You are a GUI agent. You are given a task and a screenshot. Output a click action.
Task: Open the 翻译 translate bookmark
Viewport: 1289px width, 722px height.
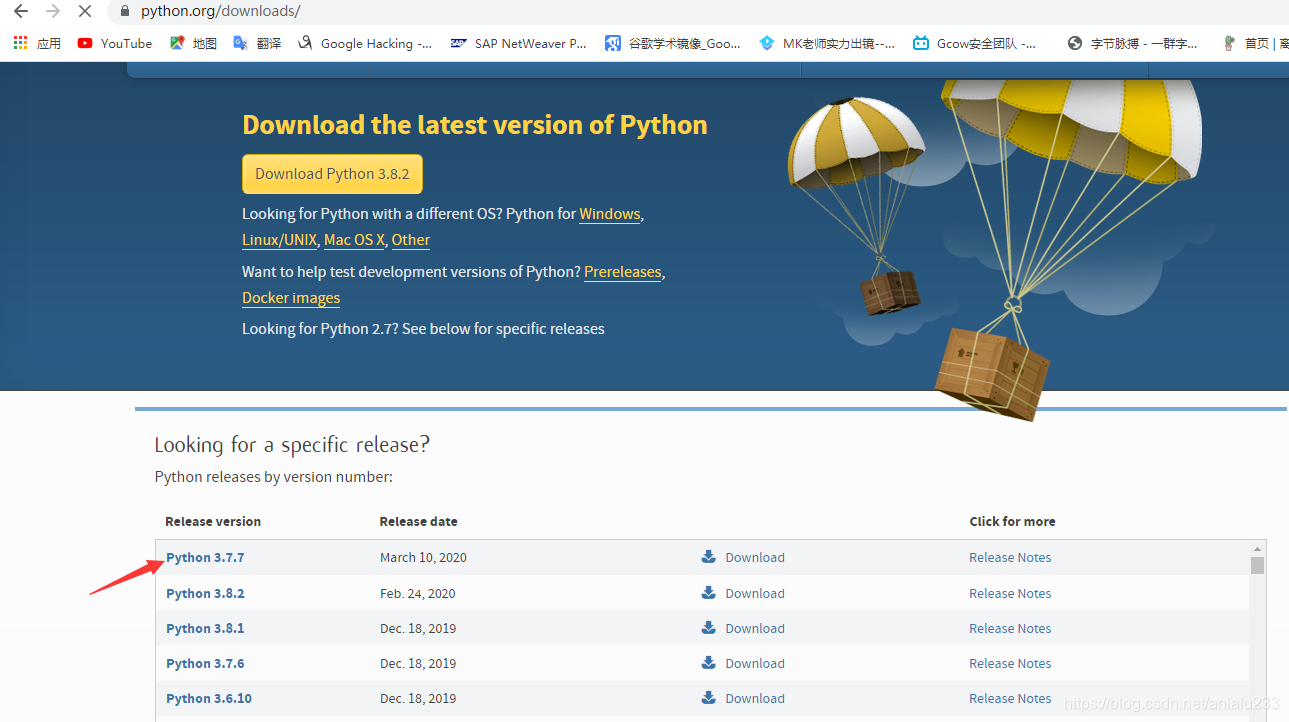click(x=258, y=43)
